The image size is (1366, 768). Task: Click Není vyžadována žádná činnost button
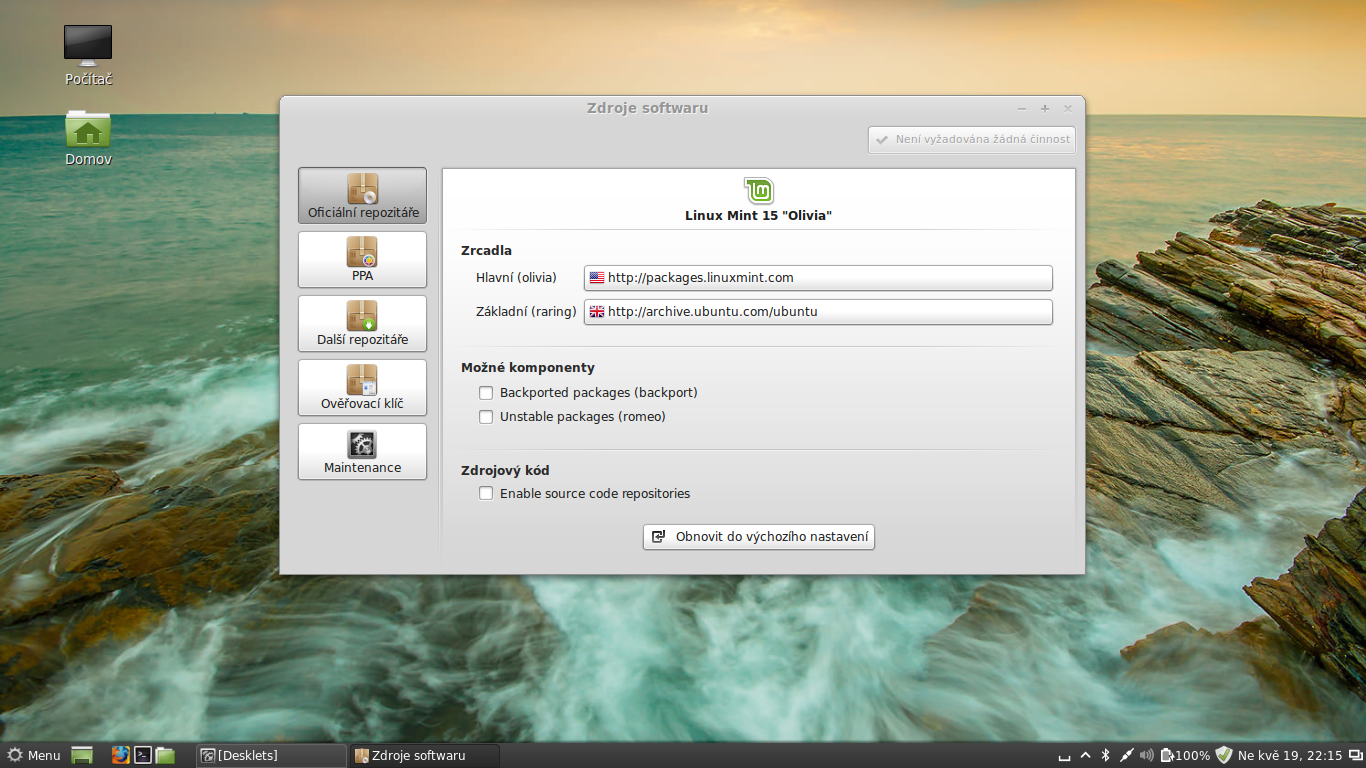(x=971, y=139)
